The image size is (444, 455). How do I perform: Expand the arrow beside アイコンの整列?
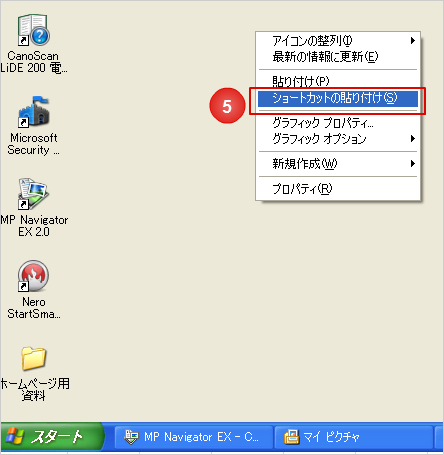(413, 41)
